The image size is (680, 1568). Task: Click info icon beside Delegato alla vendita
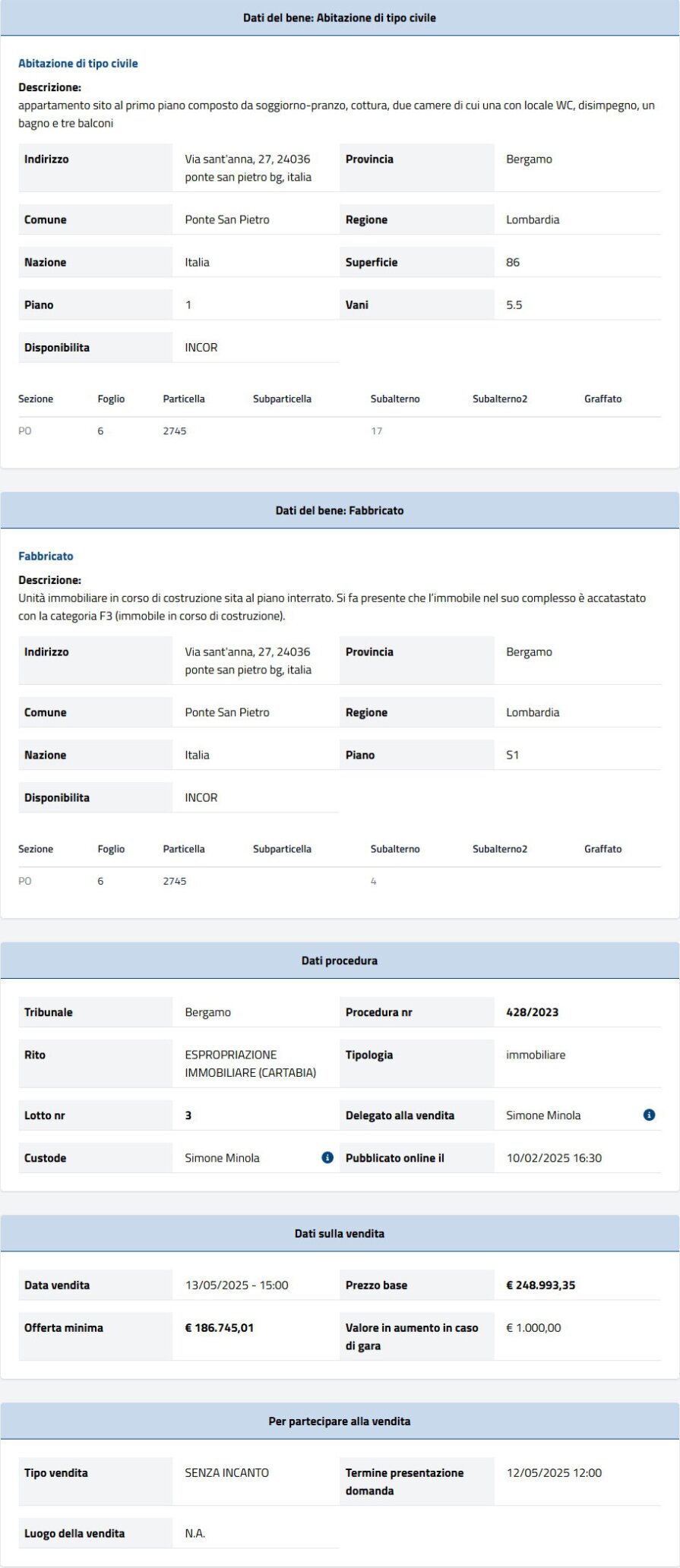pos(649,1115)
